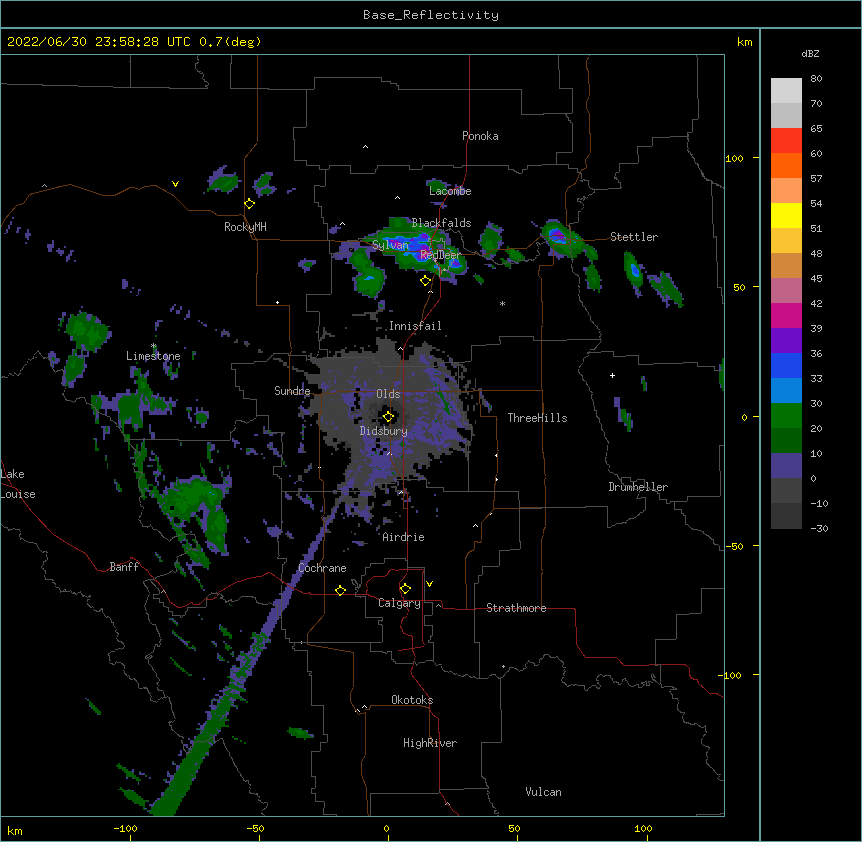Select the Cochrane label
This screenshot has height=842, width=862.
322,568
